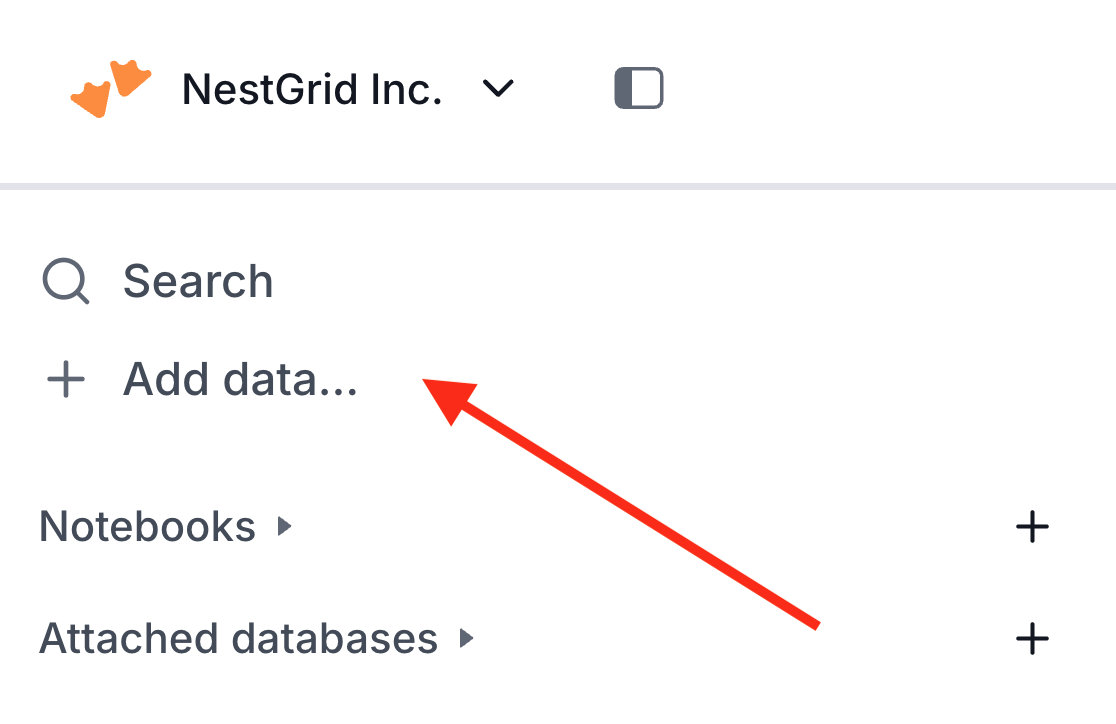Click the small arrow after the Notebooks label
1116x724 pixels.
(285, 526)
